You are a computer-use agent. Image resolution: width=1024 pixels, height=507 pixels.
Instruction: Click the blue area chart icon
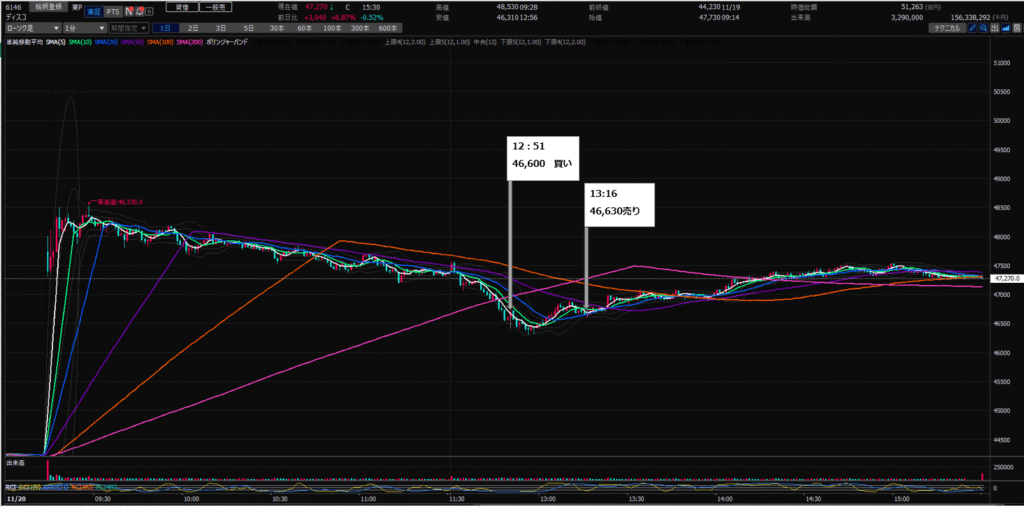[1006, 29]
